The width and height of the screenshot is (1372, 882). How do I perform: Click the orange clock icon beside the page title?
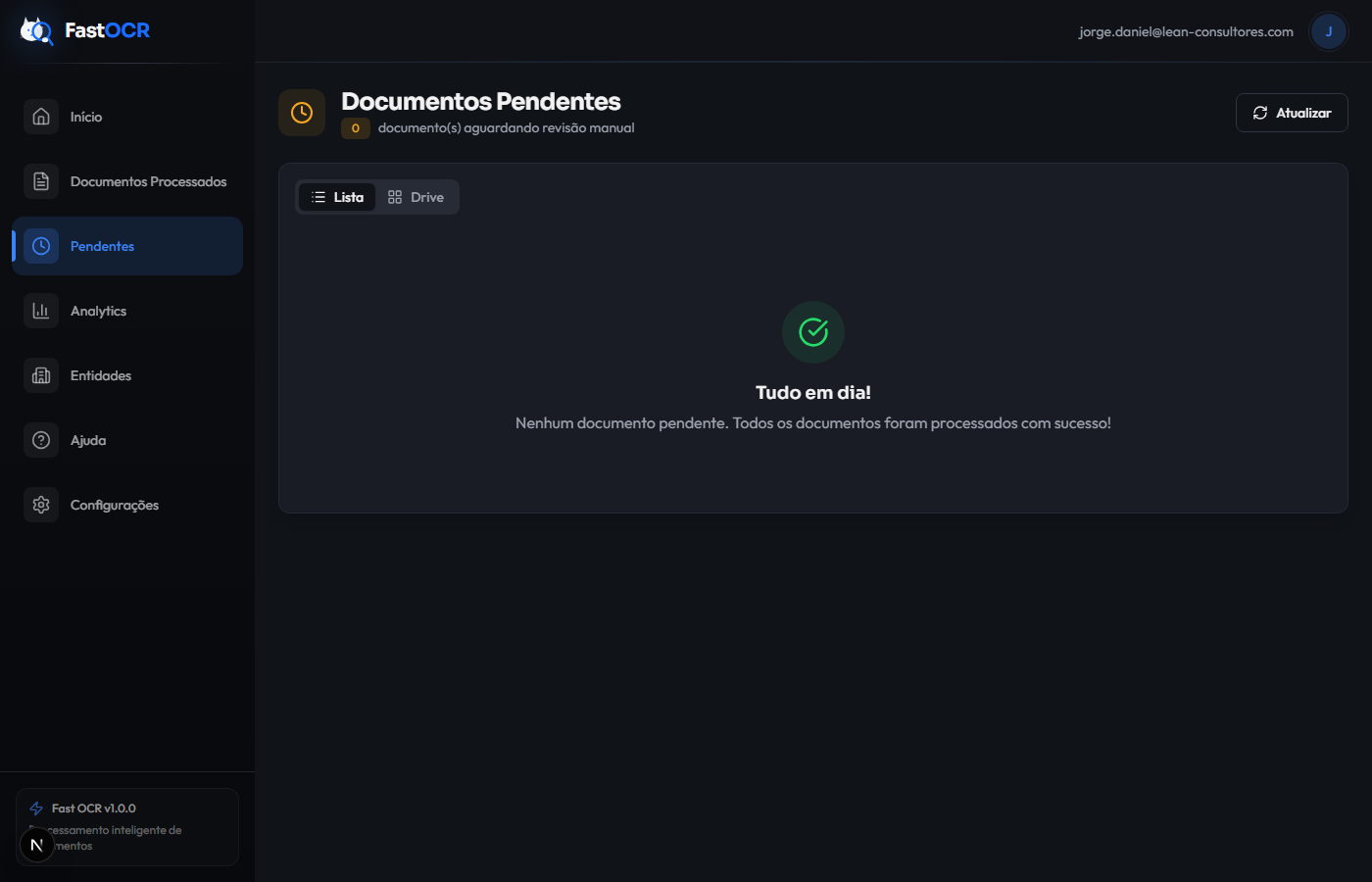point(302,112)
